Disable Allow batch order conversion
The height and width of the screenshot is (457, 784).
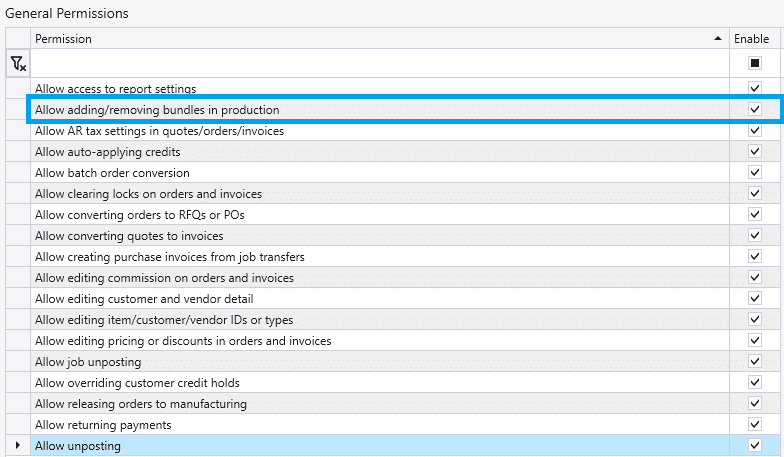754,173
